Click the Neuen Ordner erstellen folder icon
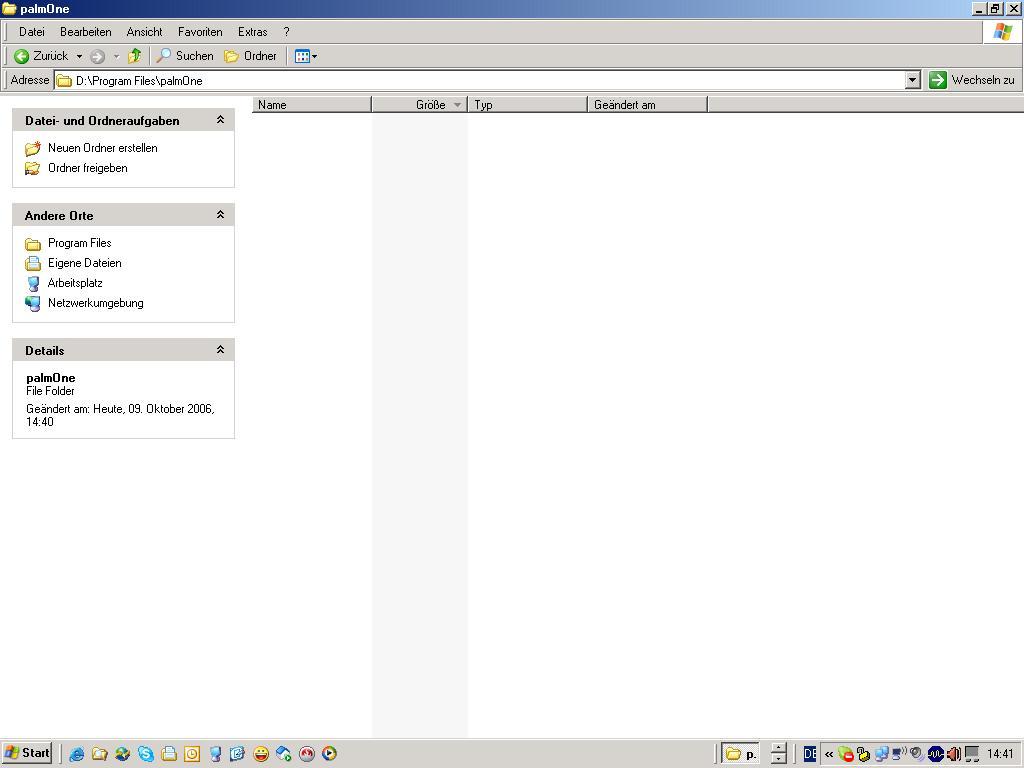 (33, 148)
